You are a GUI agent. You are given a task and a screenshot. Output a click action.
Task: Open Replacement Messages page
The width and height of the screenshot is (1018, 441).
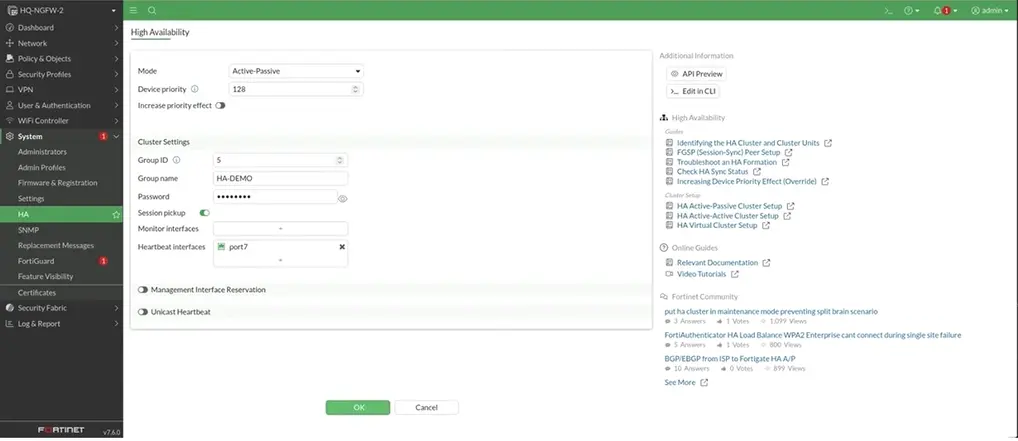56,246
